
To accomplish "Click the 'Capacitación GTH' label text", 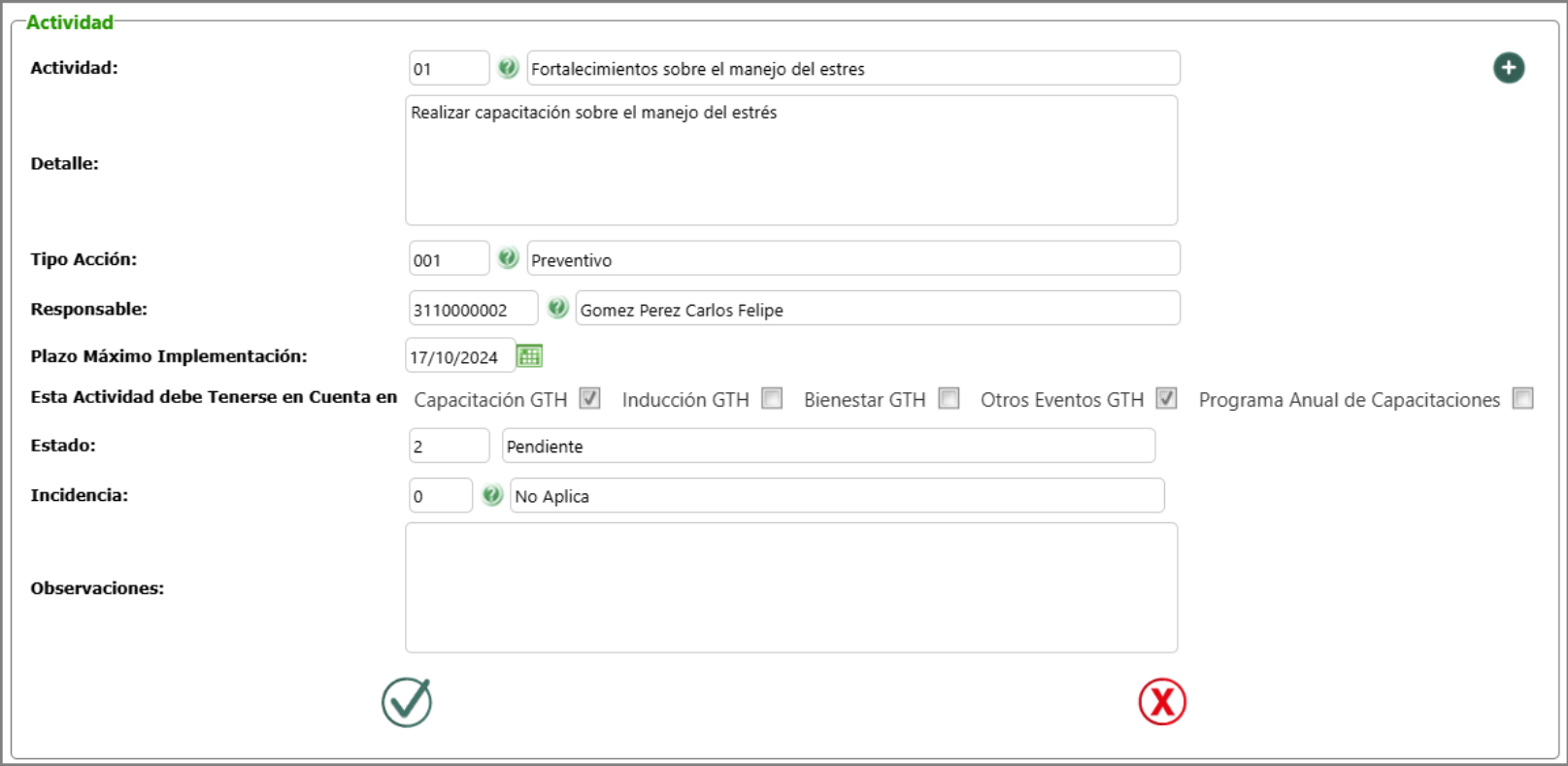I will click(x=490, y=400).
